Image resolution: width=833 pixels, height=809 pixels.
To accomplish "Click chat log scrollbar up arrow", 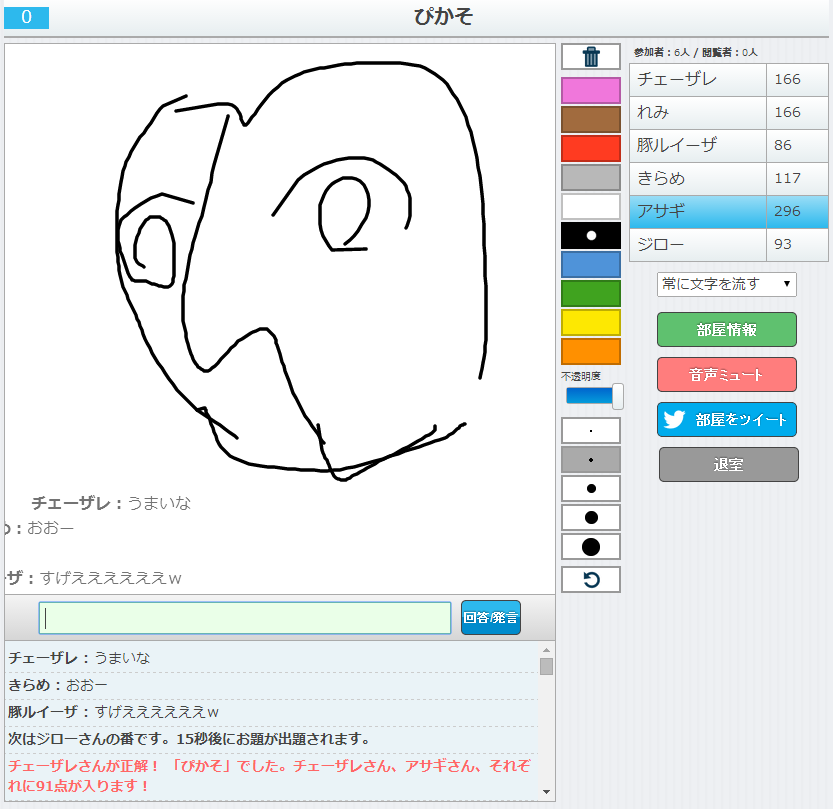I will [546, 650].
